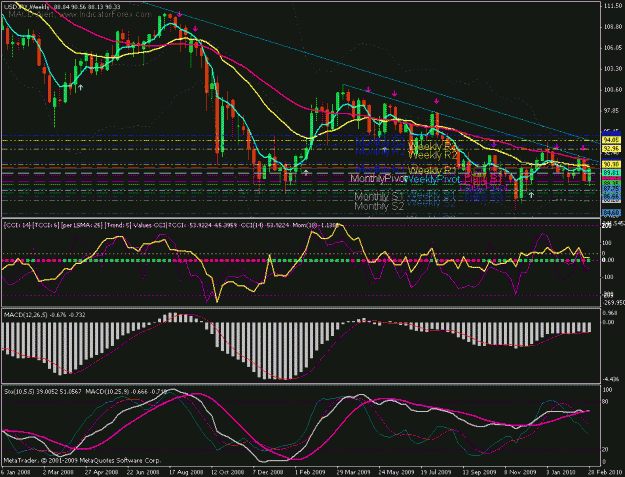
Task: Click the 3 Jan 2010 date label
Action: tap(562, 472)
